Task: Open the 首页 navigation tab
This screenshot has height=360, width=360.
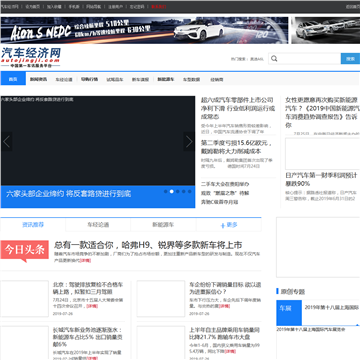Action: pos(13,79)
